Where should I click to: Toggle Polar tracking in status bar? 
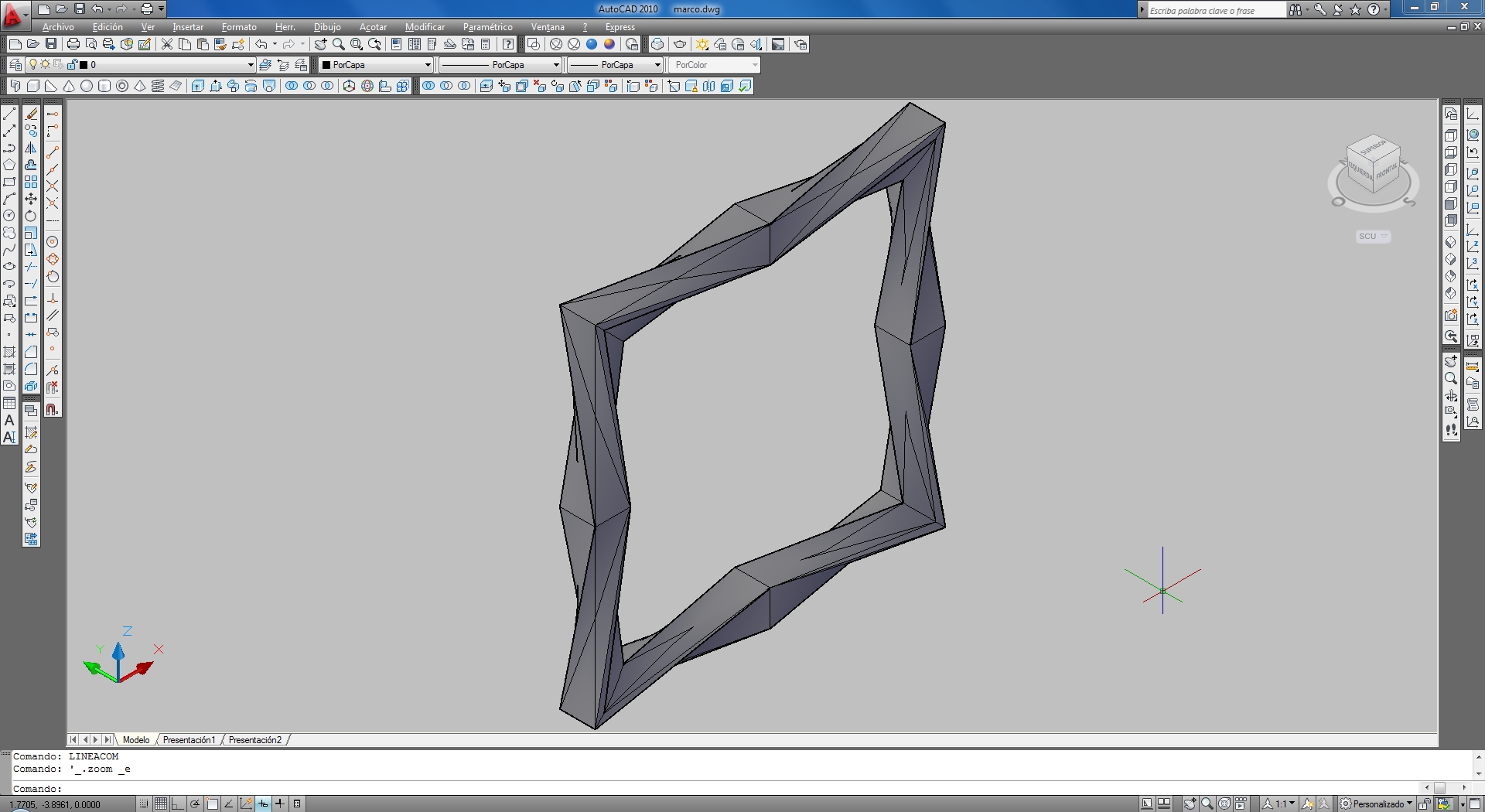tap(195, 803)
